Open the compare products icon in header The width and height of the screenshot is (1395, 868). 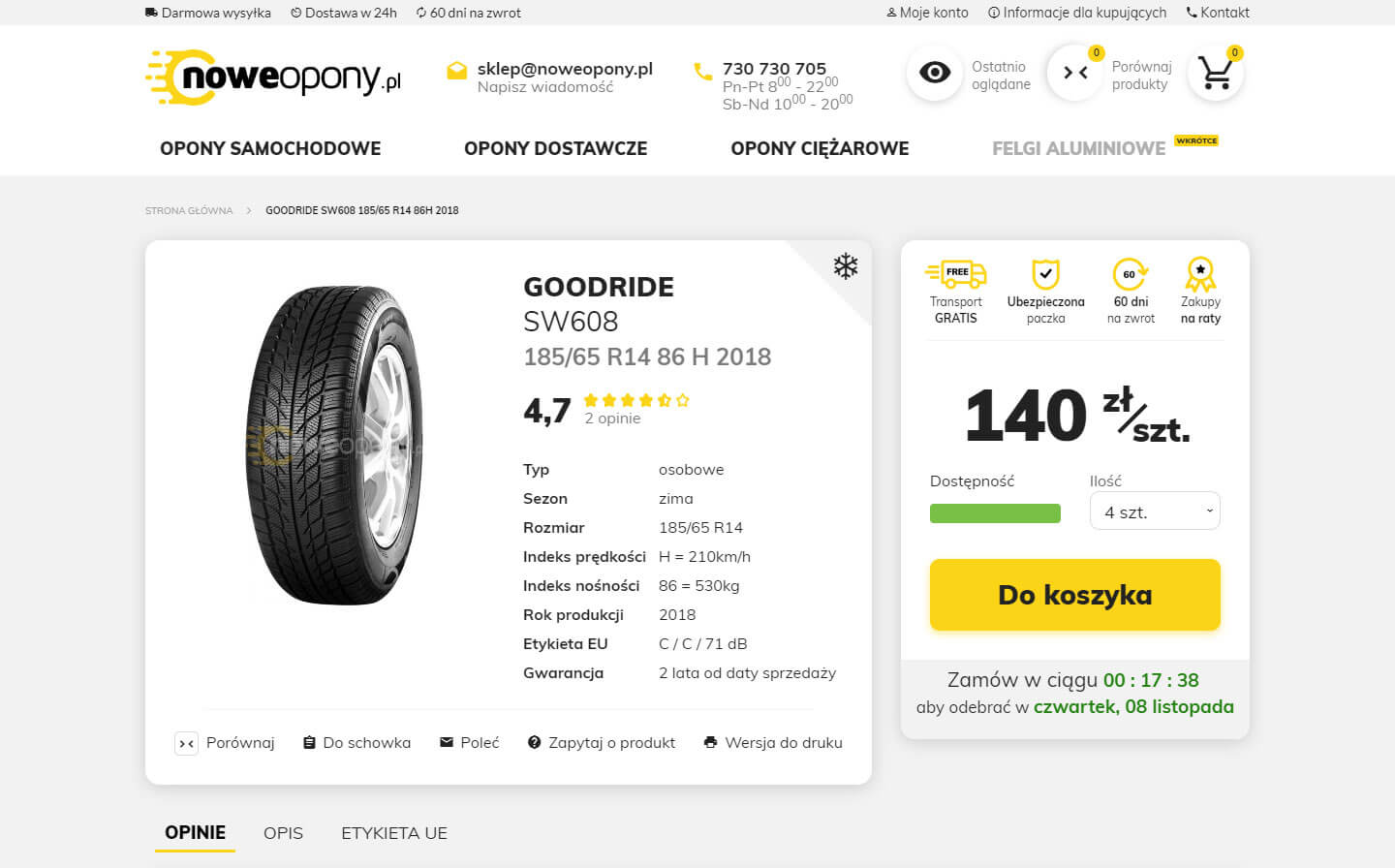(1073, 72)
